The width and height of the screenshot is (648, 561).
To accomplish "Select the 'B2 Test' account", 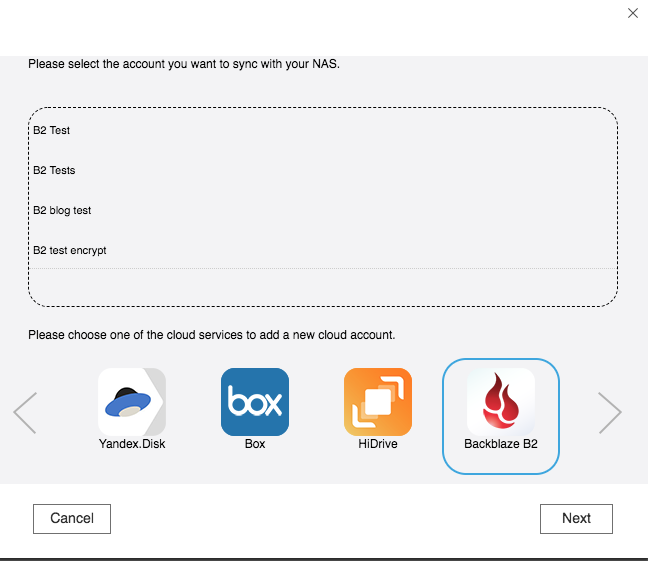I will click(52, 130).
